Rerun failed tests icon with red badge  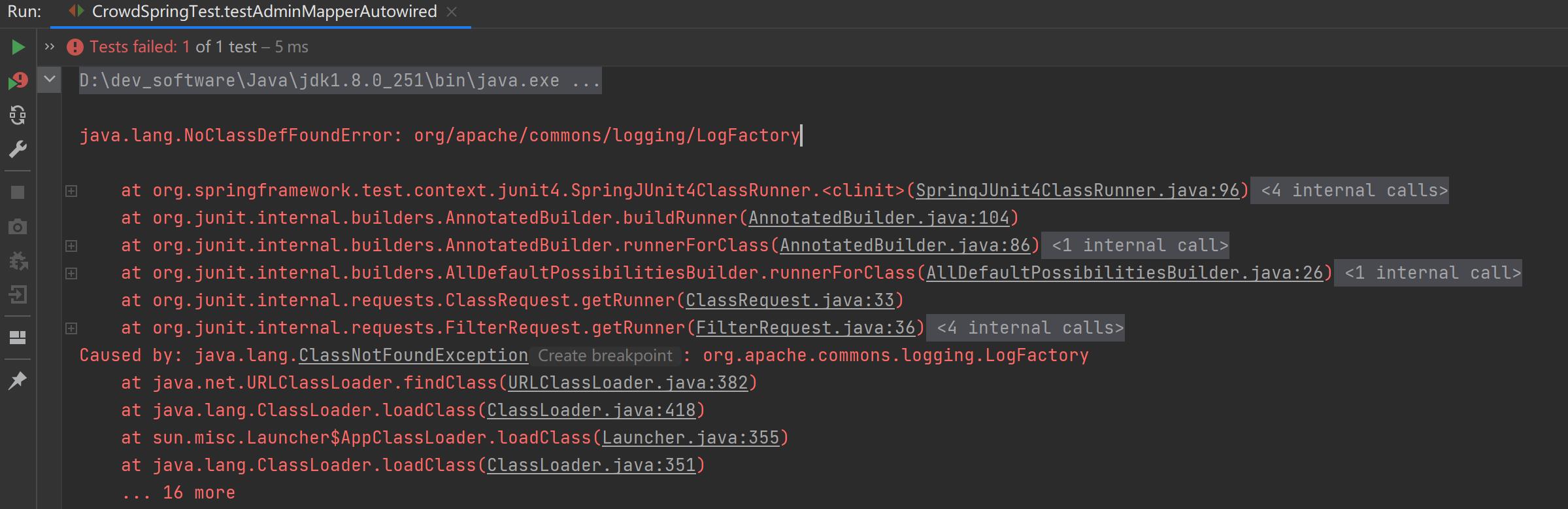(x=18, y=81)
